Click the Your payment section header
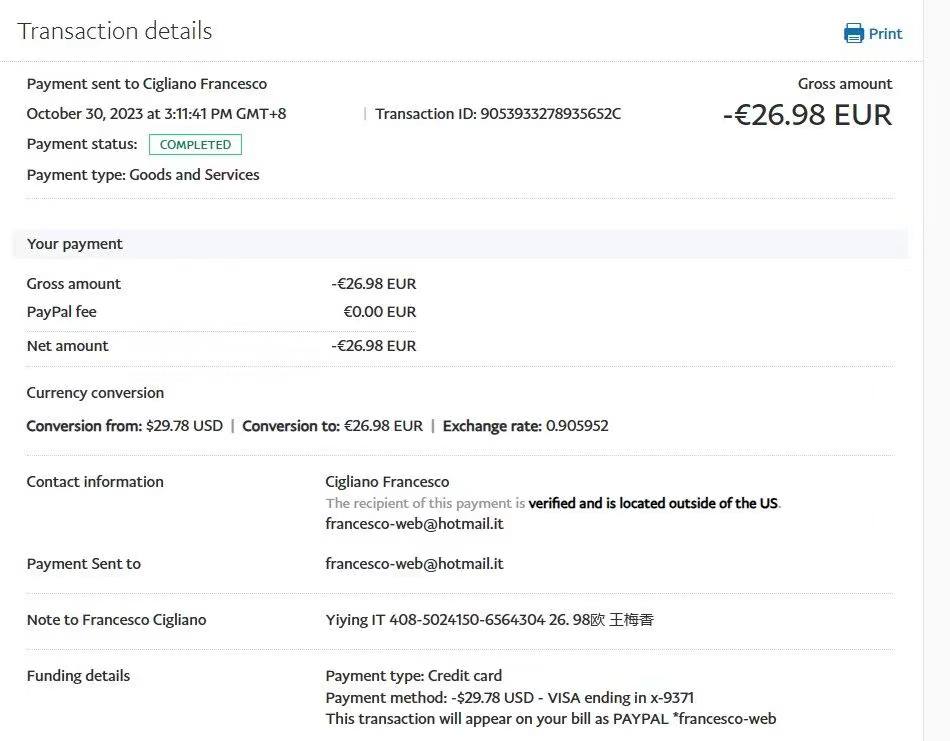The width and height of the screenshot is (950, 741). [75, 244]
